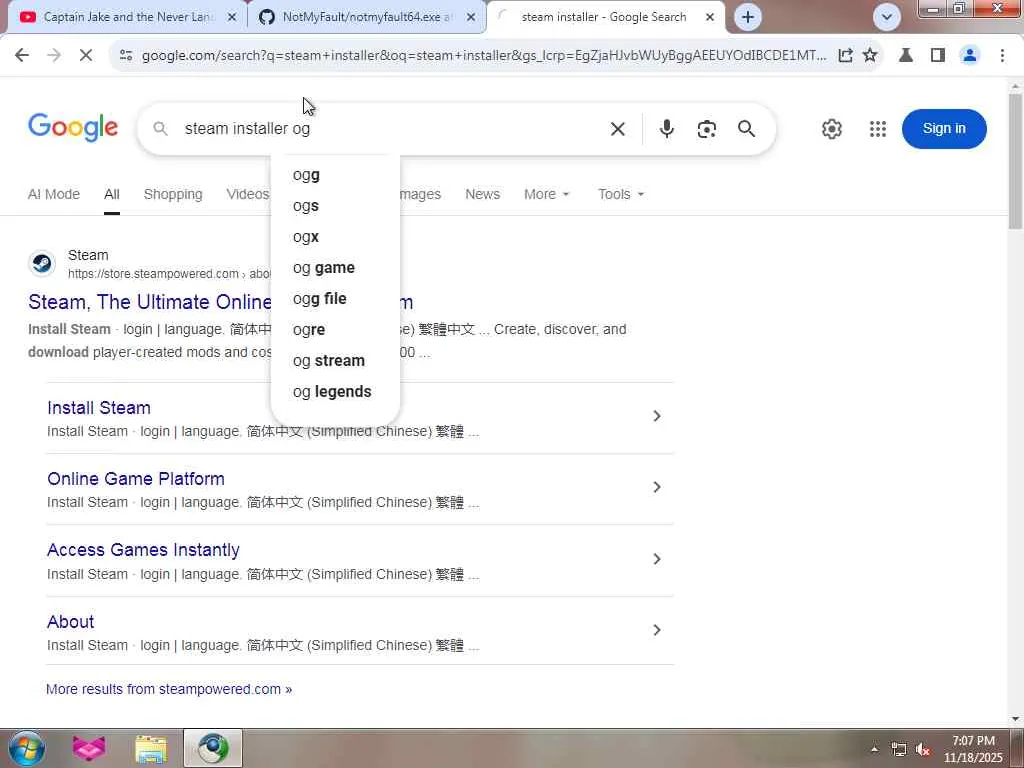
Task: Click chevron beside Install Steam sitelink
Action: pyautogui.click(x=657, y=416)
